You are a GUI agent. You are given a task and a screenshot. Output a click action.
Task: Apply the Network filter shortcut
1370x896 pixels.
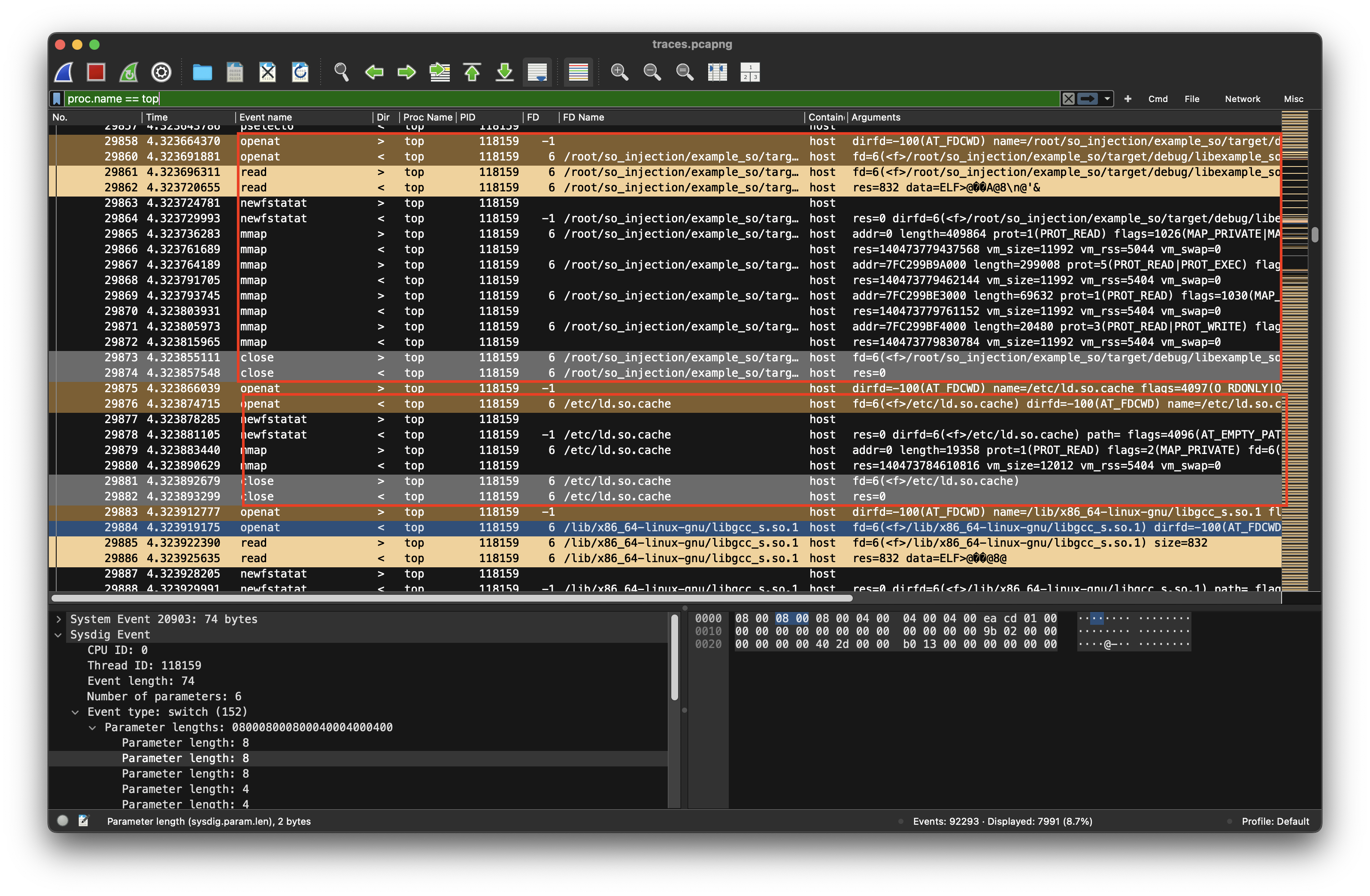tap(1242, 99)
